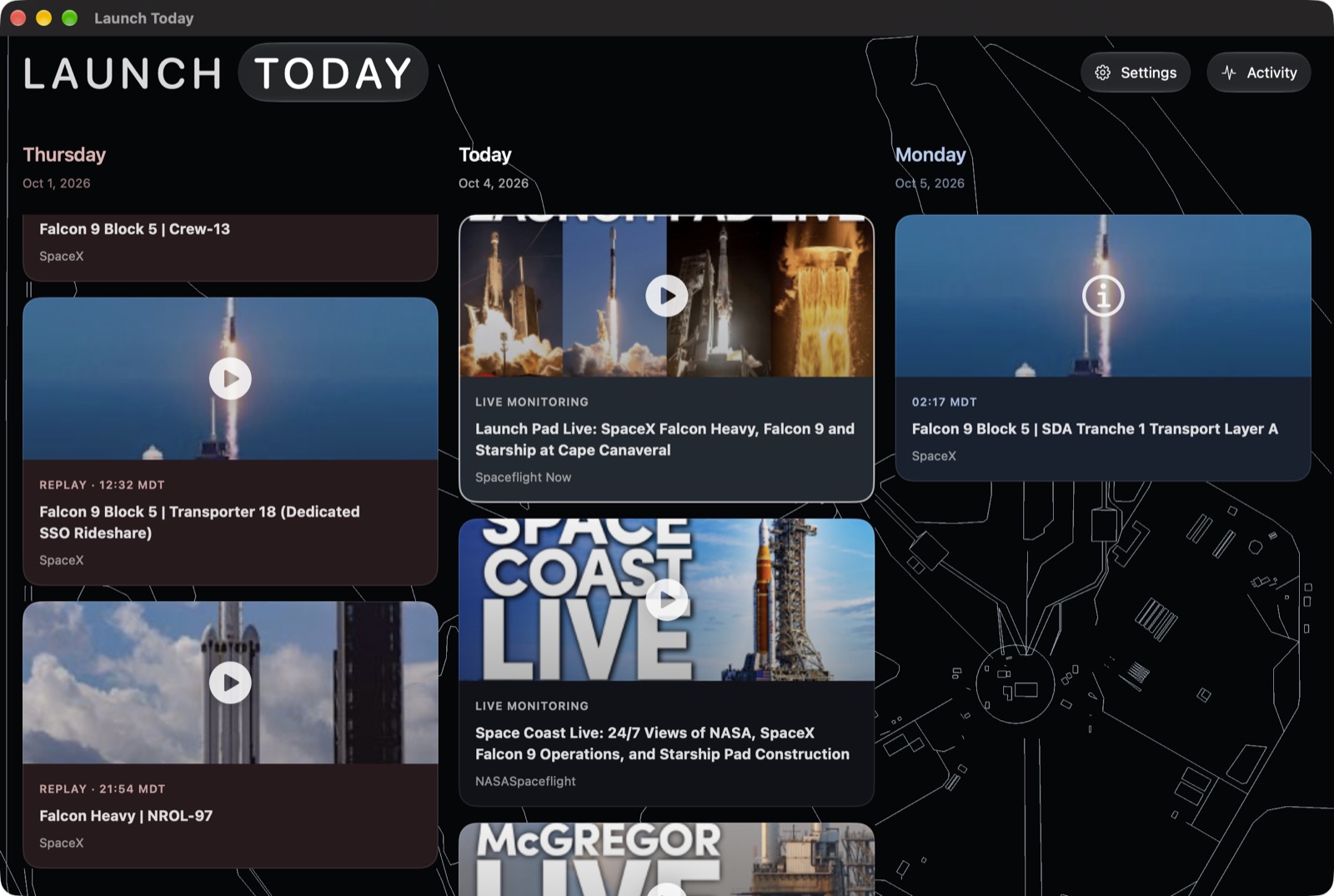Play the Launch Pad Live stream
1334x896 pixels.
[666, 296]
